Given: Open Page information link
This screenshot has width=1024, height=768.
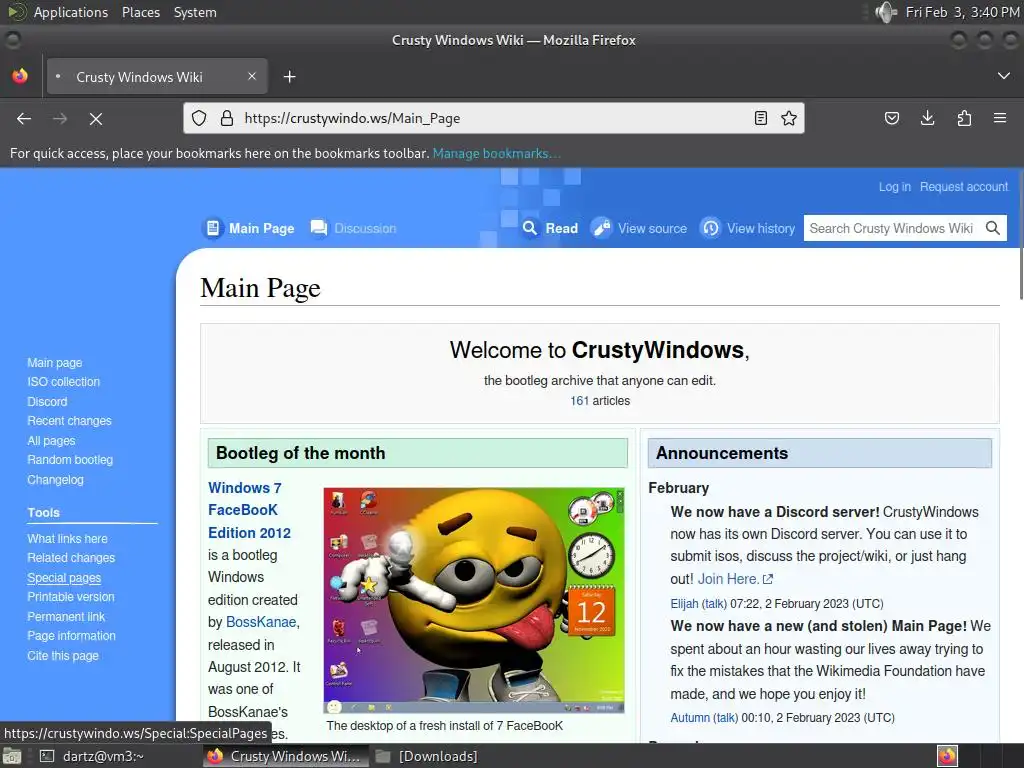Looking at the screenshot, I should (71, 635).
